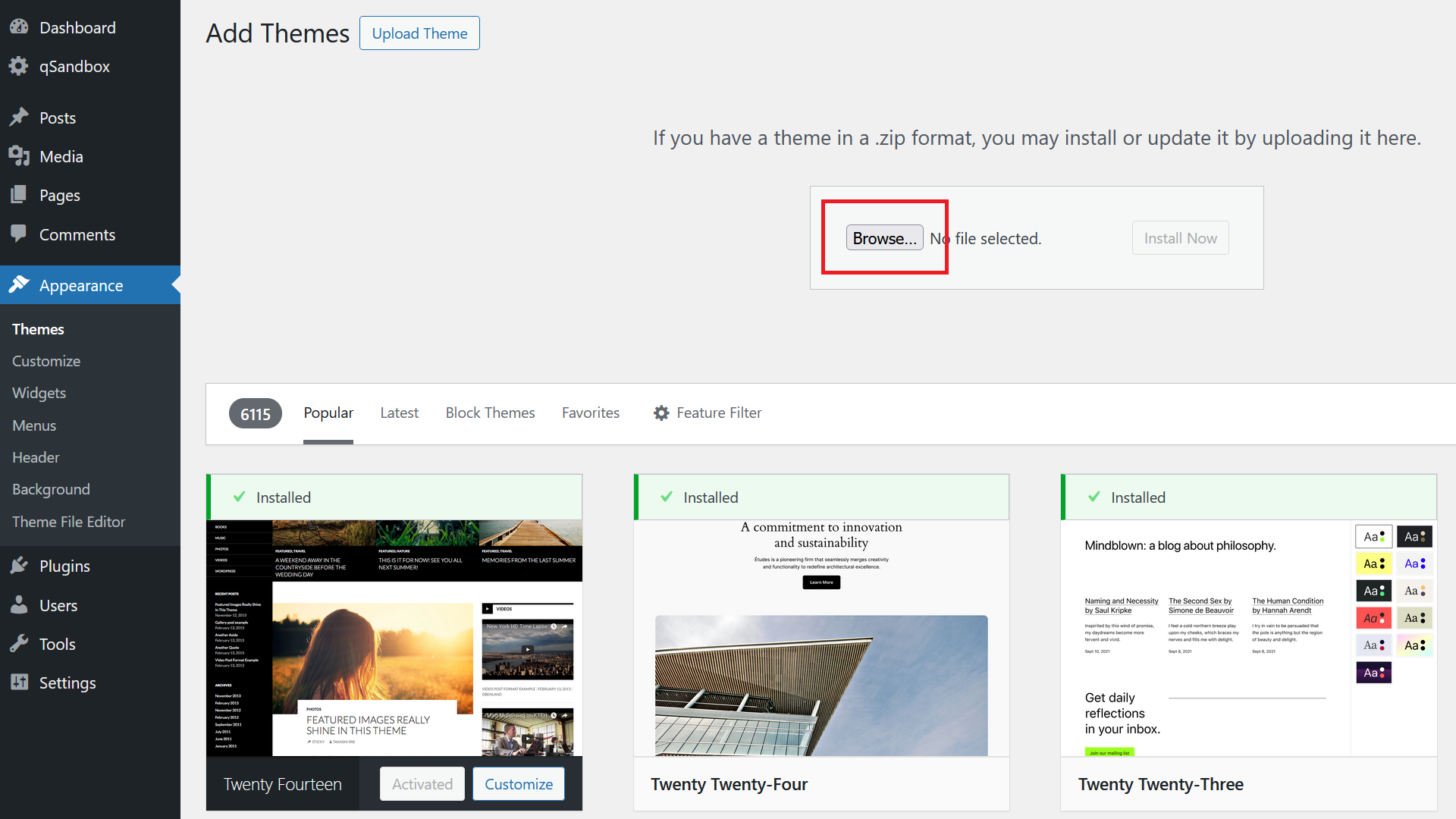Select Themes submenu item

coord(38,329)
